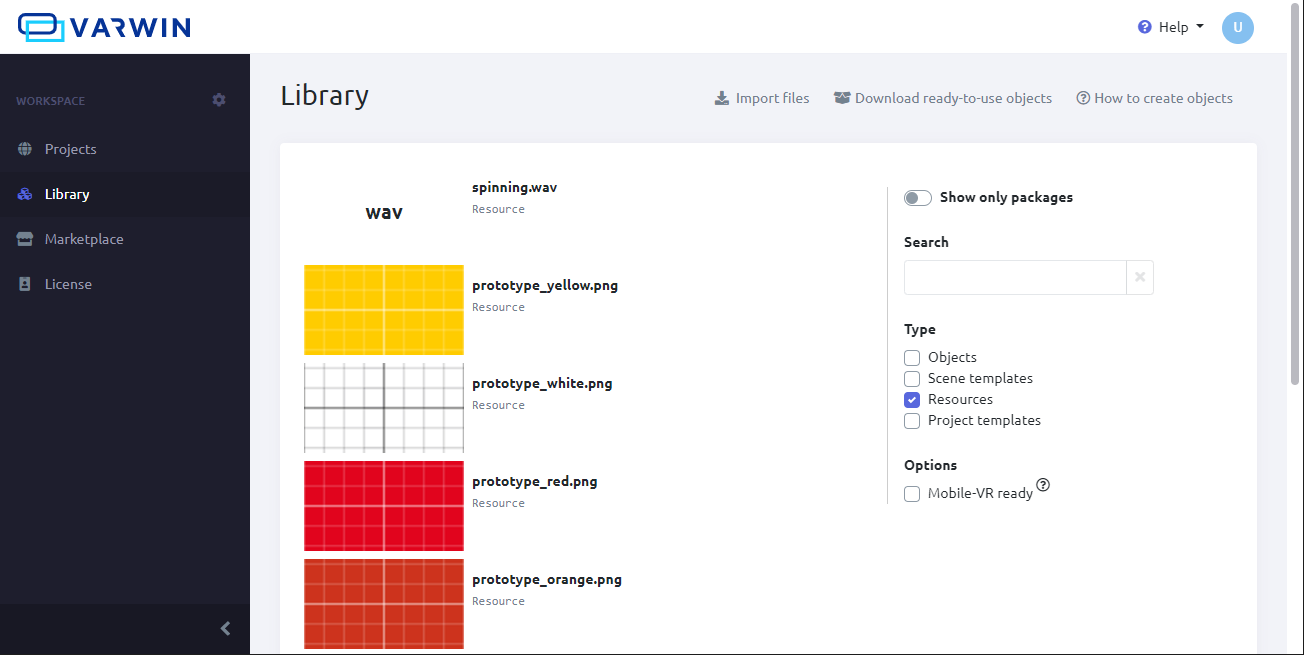The image size is (1304, 655).
Task: Expand the Help dropdown menu
Action: coord(1171,27)
